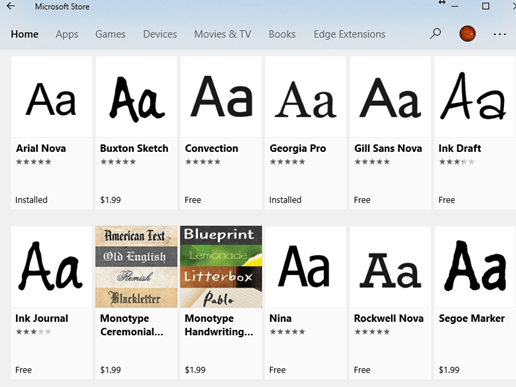This screenshot has width=516, height=387.
Task: Click the Gill Sans Nova title
Action: point(388,148)
